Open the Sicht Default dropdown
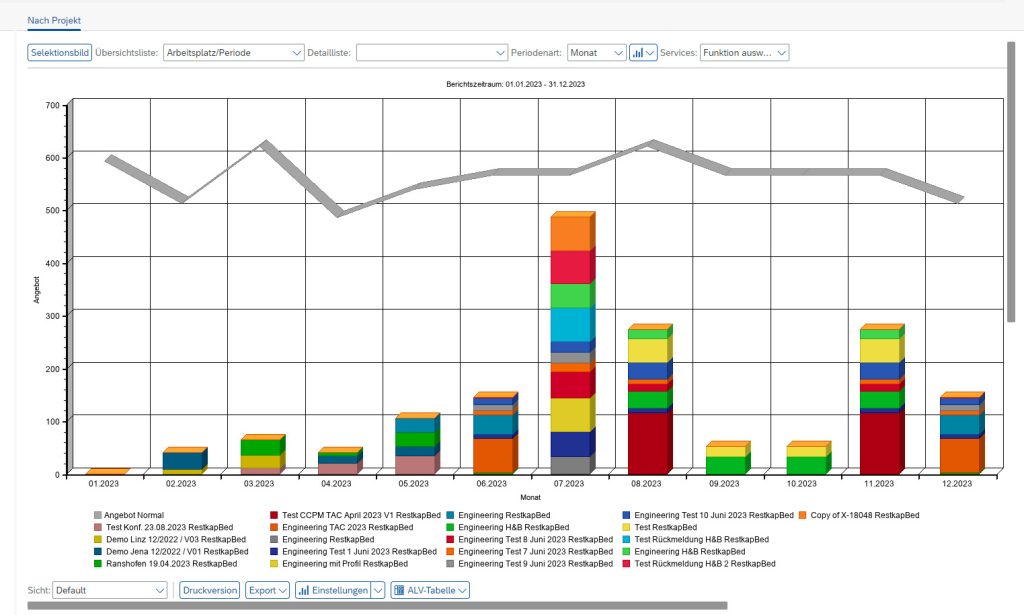The width and height of the screenshot is (1024, 615). 110,590
